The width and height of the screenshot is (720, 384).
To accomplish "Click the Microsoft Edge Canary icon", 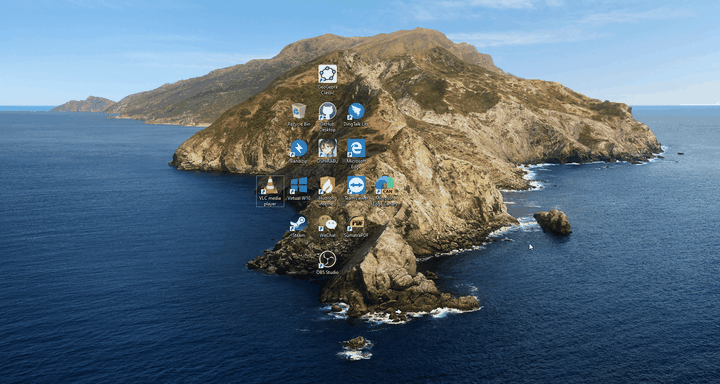I will (385, 185).
